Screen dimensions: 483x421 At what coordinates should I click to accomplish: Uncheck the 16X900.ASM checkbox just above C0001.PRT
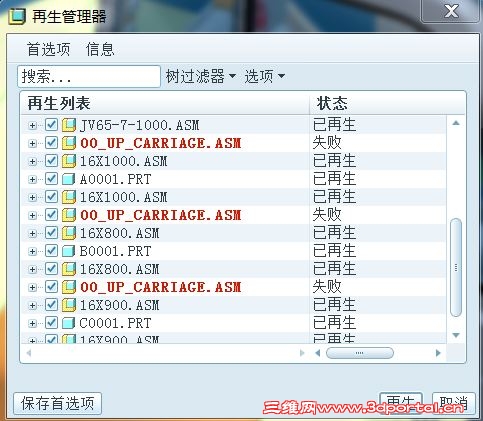(51, 305)
